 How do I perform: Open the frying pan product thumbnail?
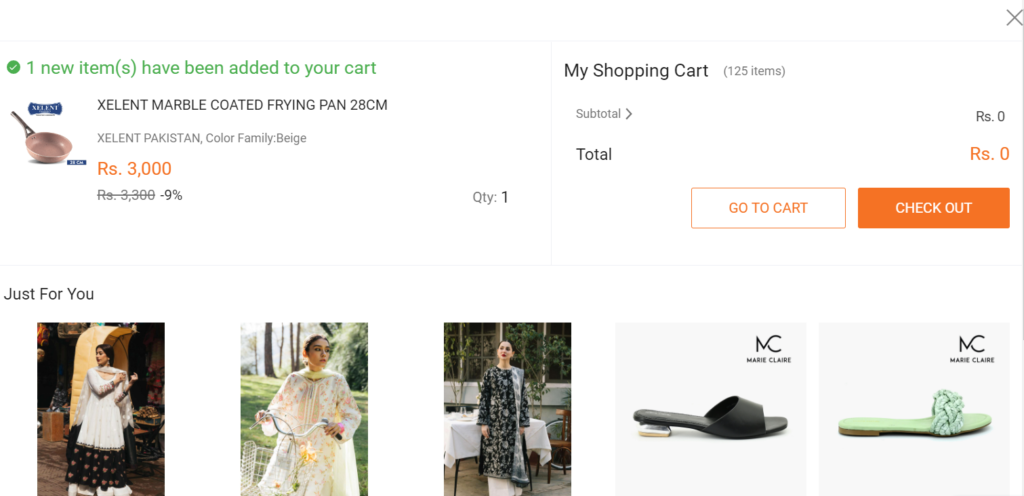tap(48, 133)
